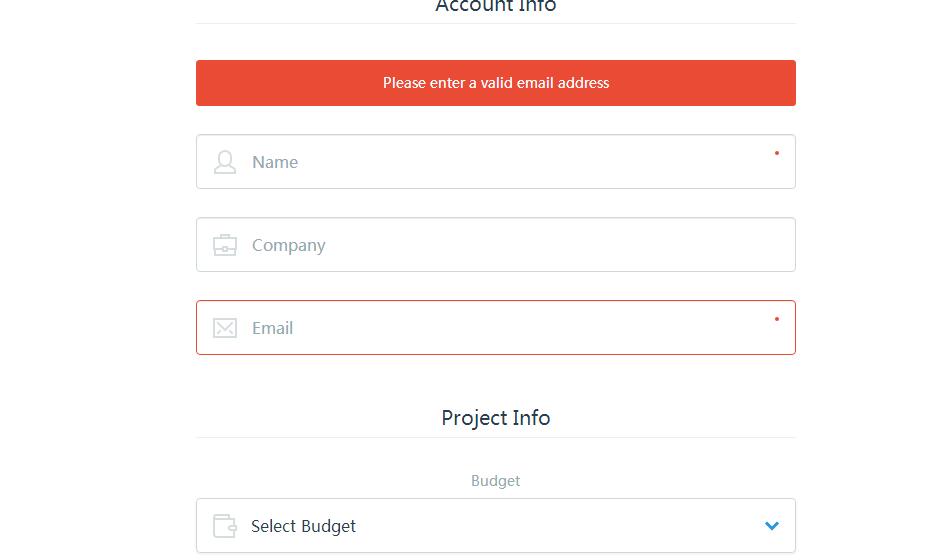Click the 'Company' placeholder text
Screen dimensions: 949x560
coord(289,245)
